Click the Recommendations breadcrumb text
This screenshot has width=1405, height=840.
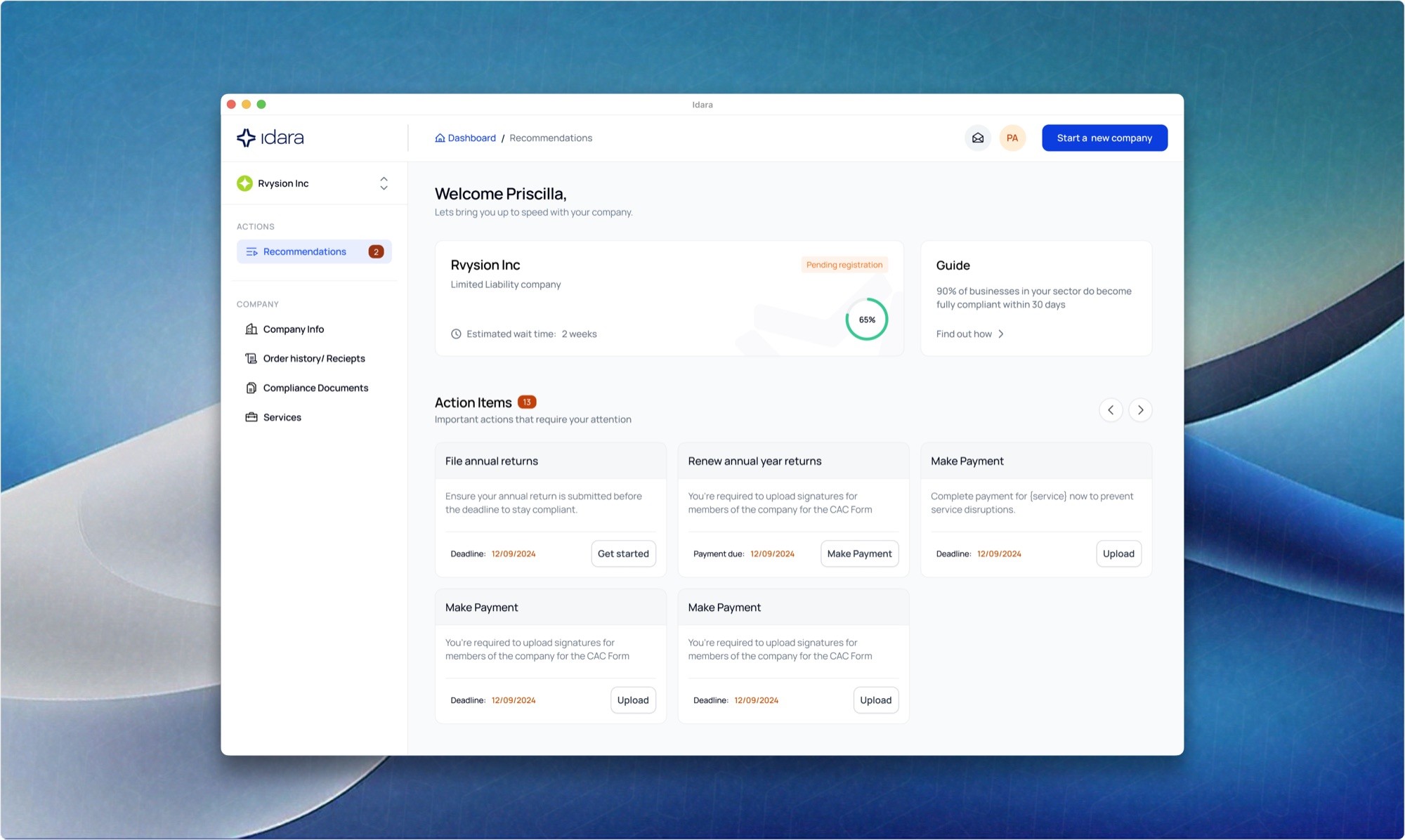click(551, 138)
